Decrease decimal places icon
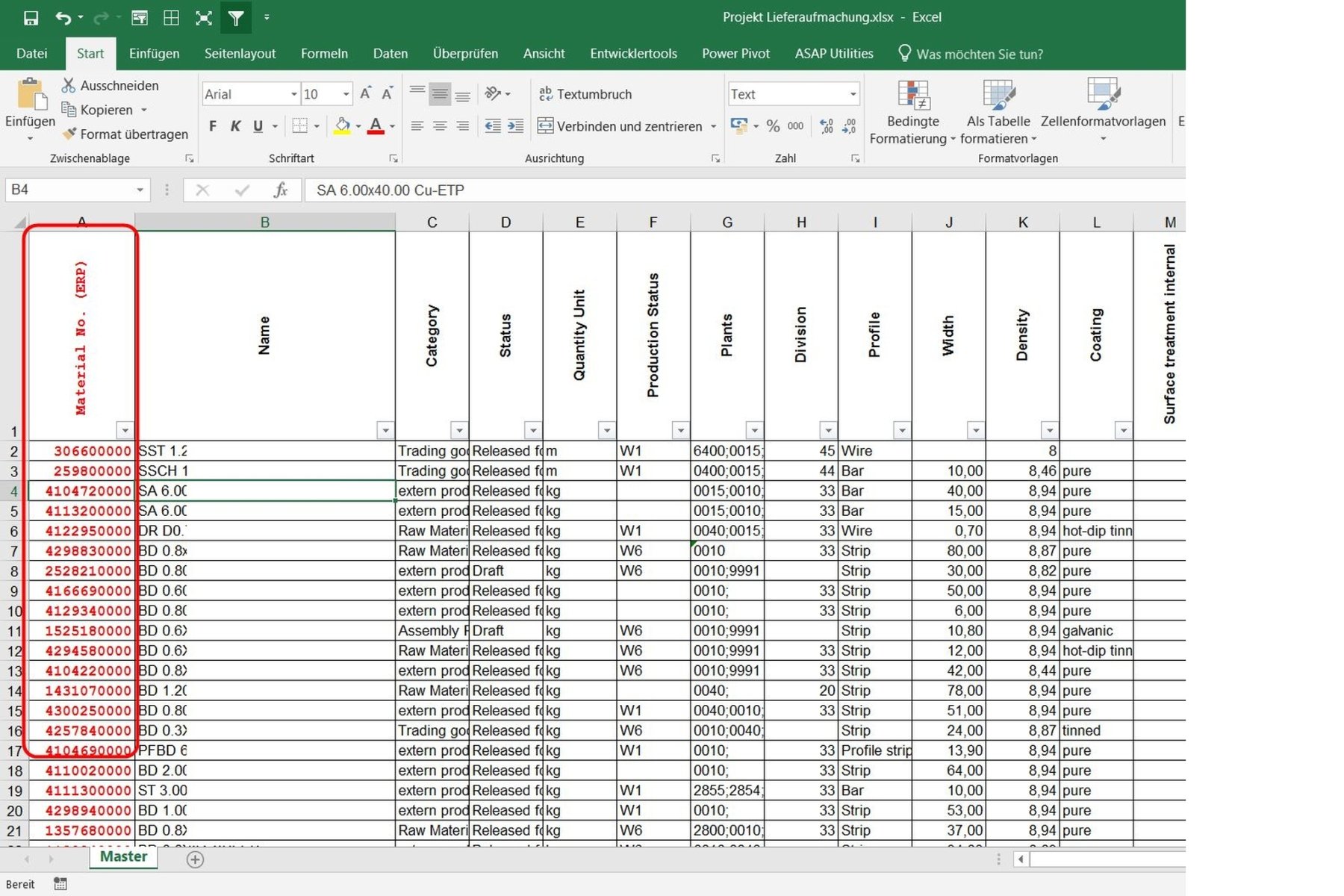Screen dimensions: 1344x896 [x=849, y=126]
